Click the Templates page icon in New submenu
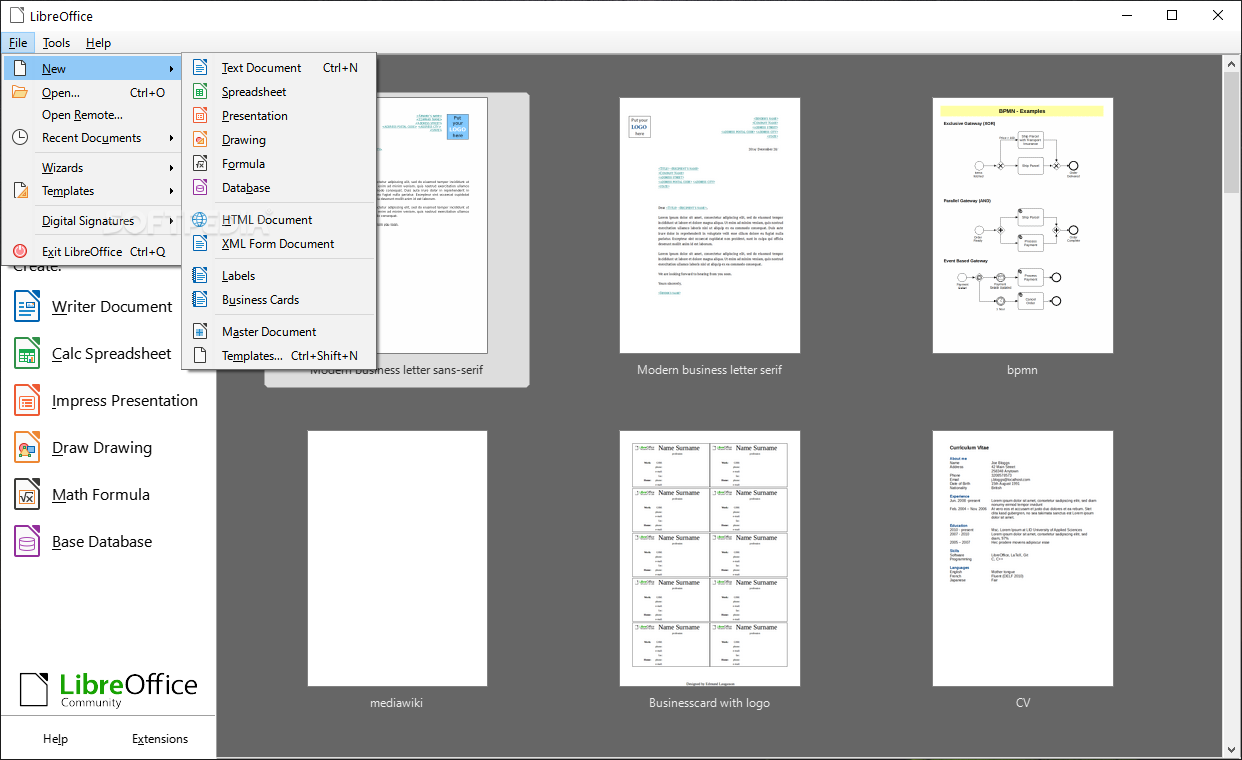This screenshot has height=760, width=1242. pos(200,356)
